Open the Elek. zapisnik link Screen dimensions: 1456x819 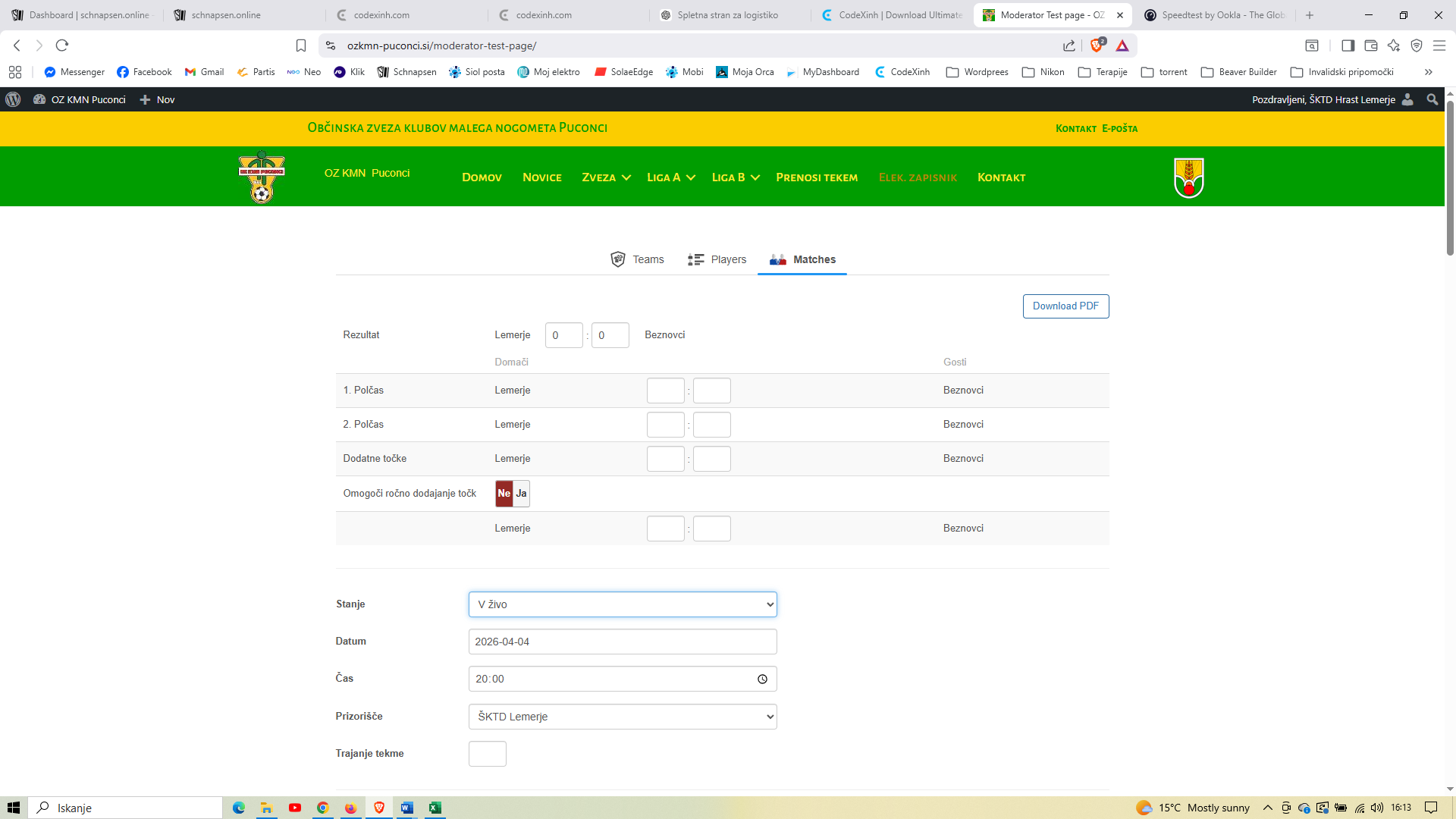(918, 177)
